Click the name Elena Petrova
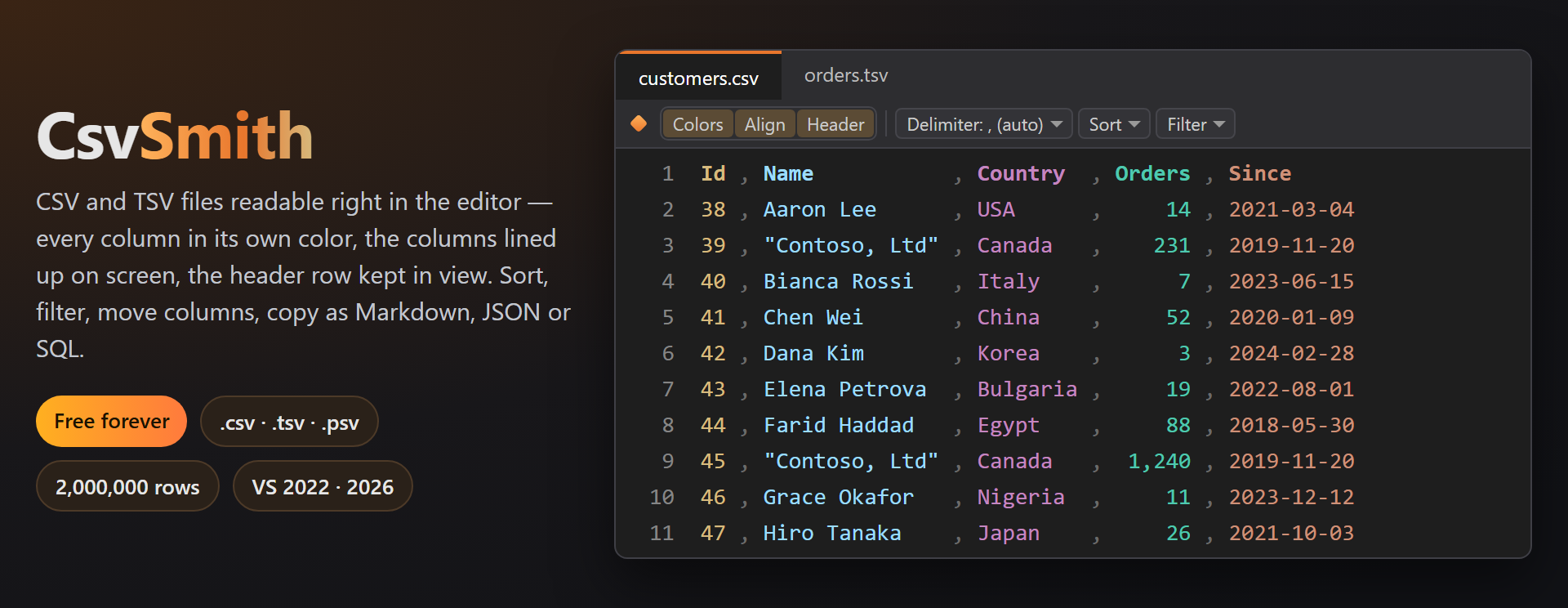1568x608 pixels. pos(844,389)
